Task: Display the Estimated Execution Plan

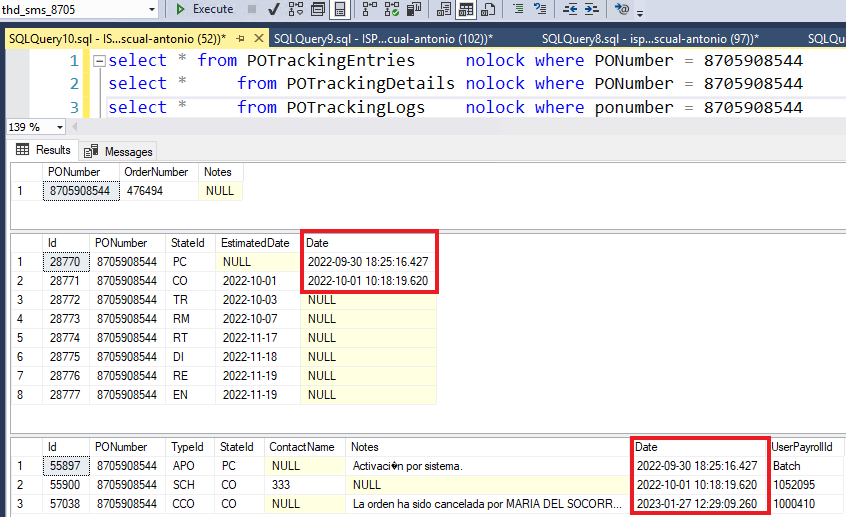Action: [295, 9]
